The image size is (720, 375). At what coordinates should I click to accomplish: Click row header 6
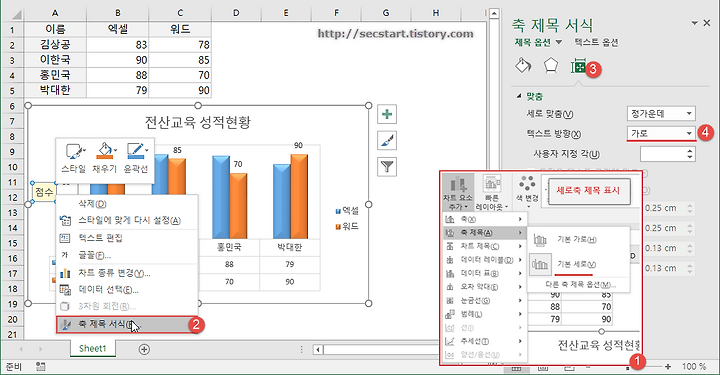(x=12, y=106)
